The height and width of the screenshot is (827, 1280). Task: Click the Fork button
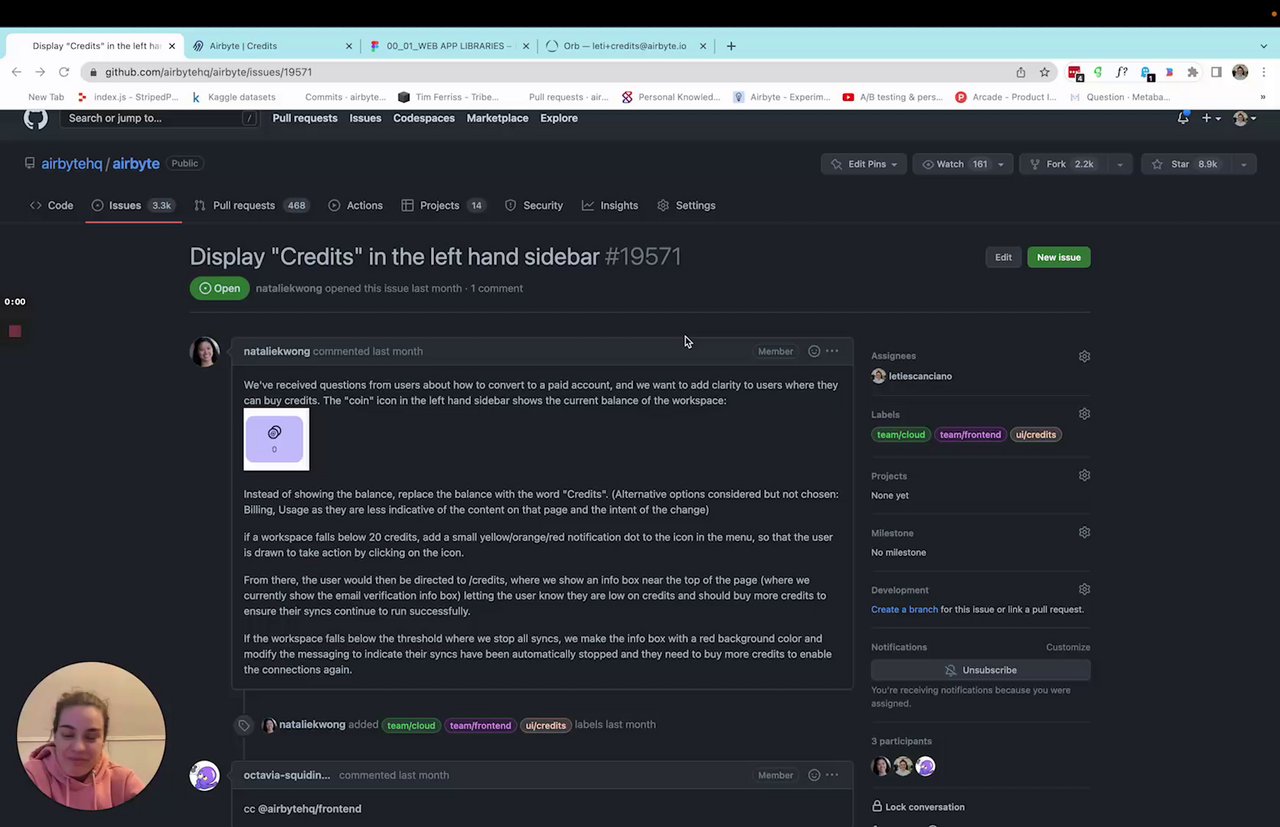coord(1062,164)
